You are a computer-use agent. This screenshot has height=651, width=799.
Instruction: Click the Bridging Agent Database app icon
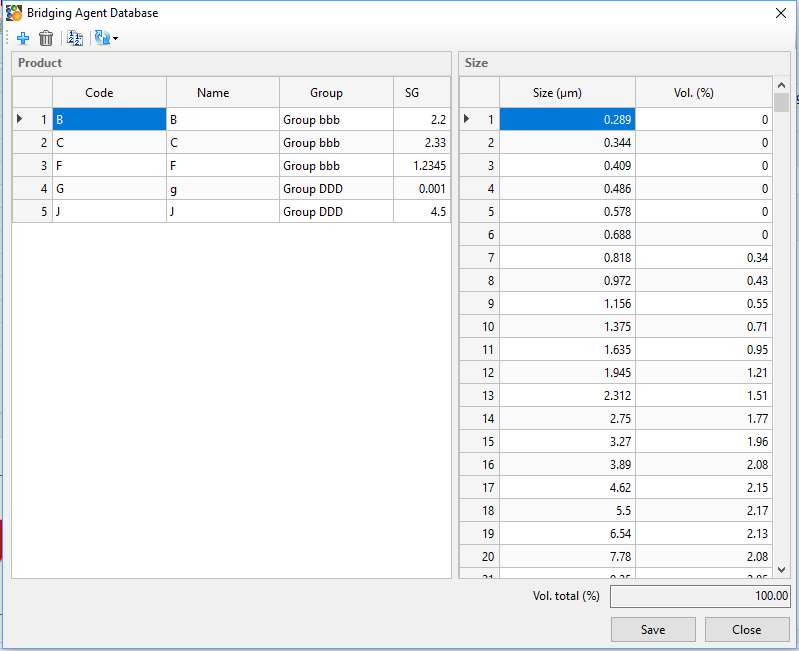(x=14, y=13)
